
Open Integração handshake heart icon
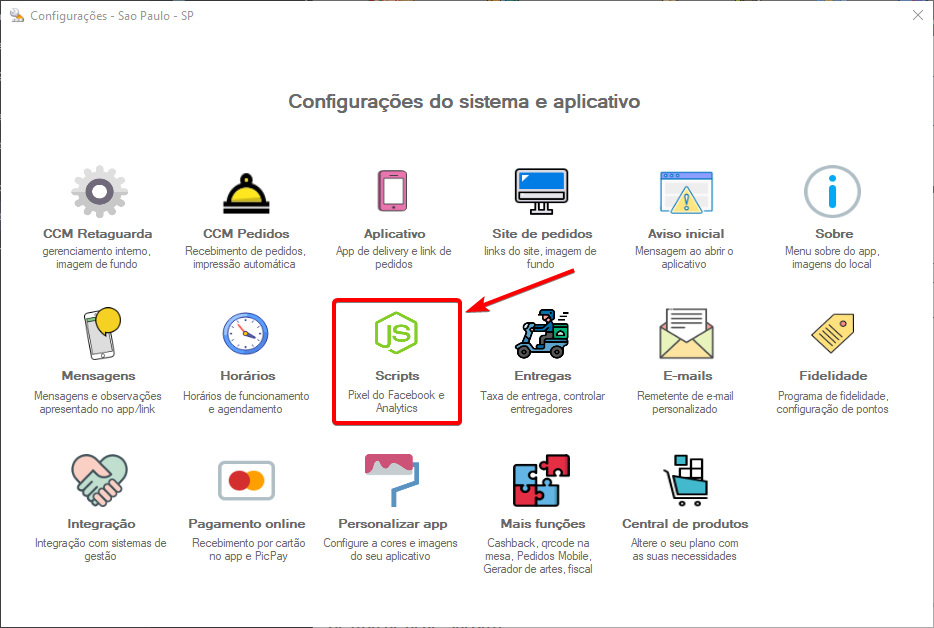pos(99,480)
